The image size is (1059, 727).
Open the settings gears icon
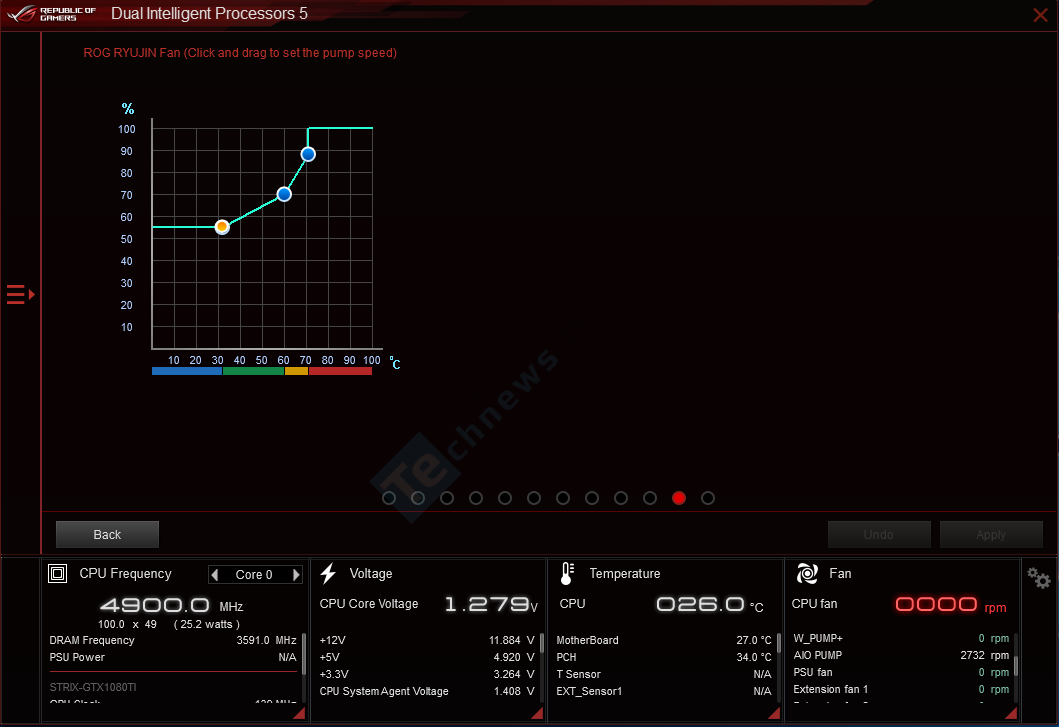1039,578
